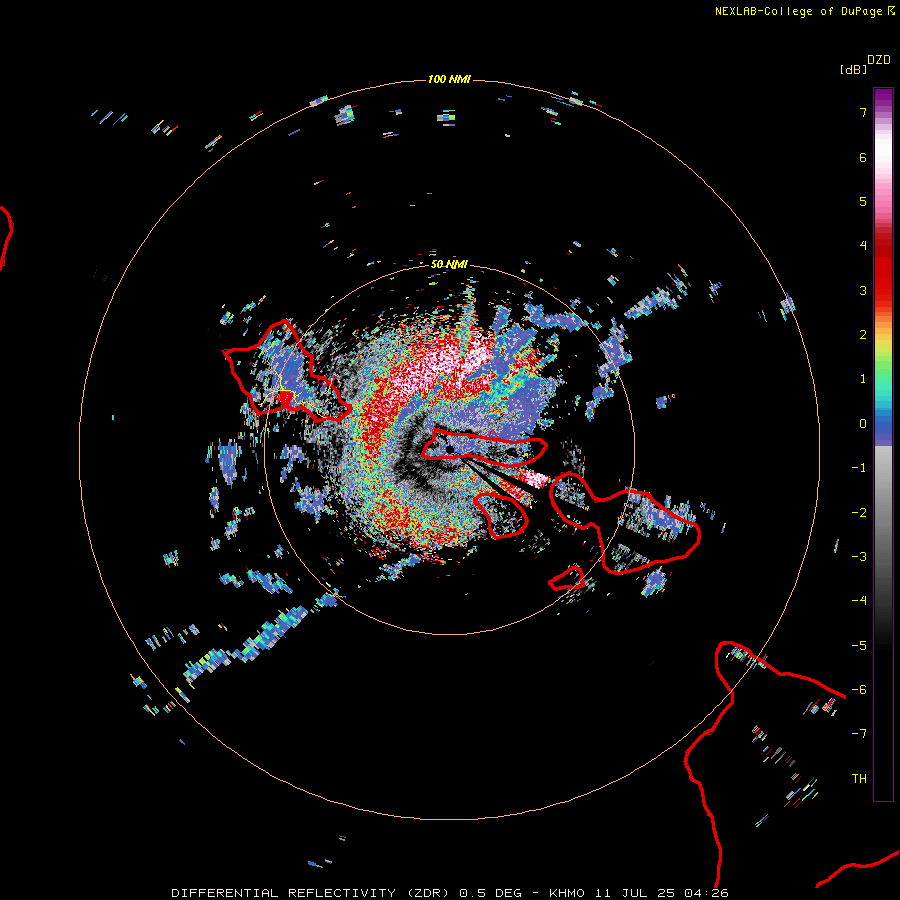
Task: Click the 0 value on the dB scale
Action: [x=863, y=424]
